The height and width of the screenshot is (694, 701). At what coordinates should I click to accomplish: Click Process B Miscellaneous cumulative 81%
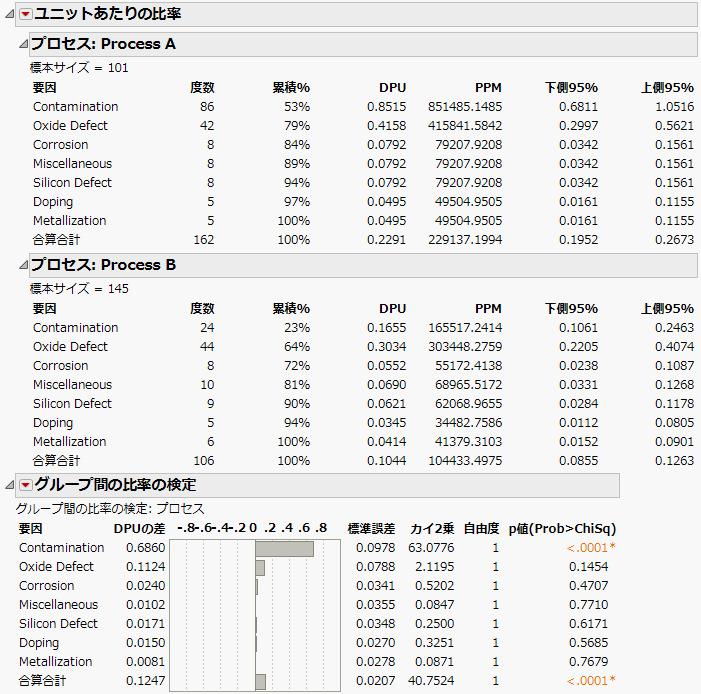[x=297, y=385]
